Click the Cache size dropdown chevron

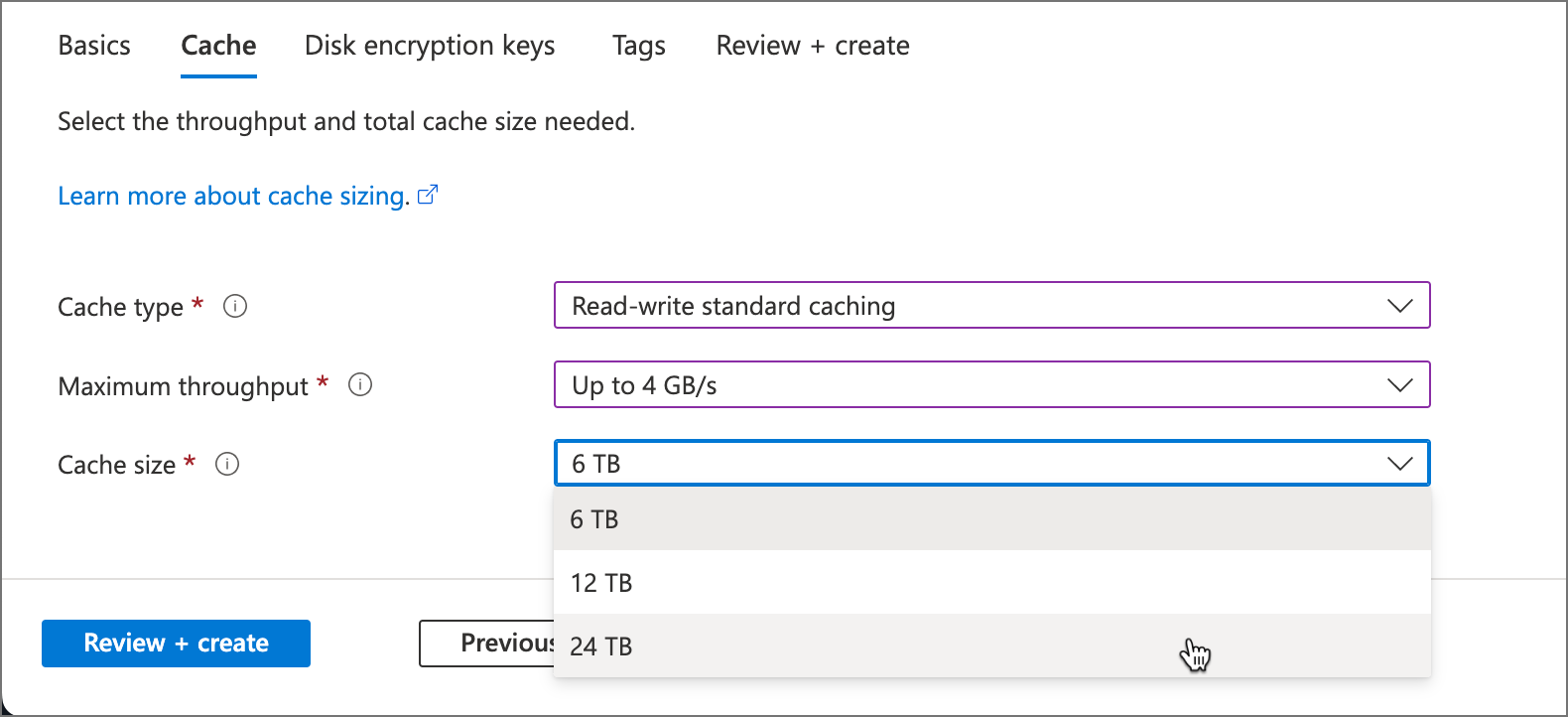[x=1400, y=463]
